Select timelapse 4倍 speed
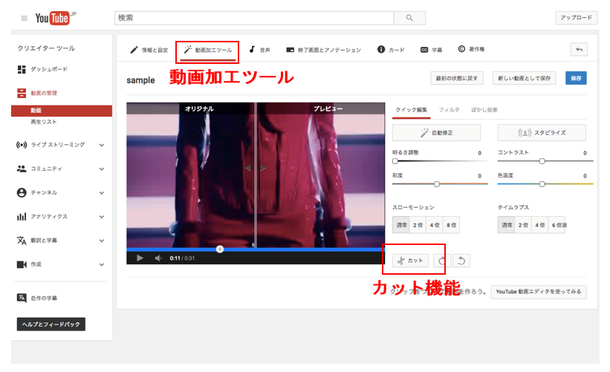The image size is (610, 372). coord(540,225)
